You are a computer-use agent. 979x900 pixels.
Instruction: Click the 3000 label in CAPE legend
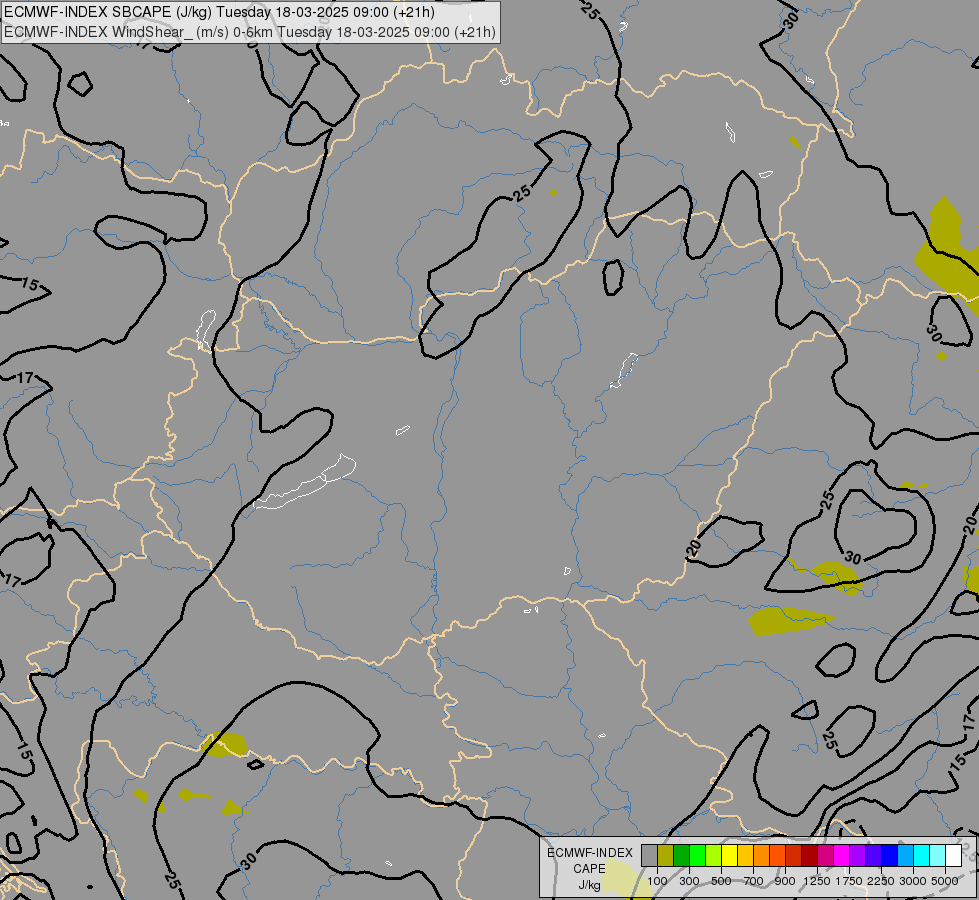[913, 881]
